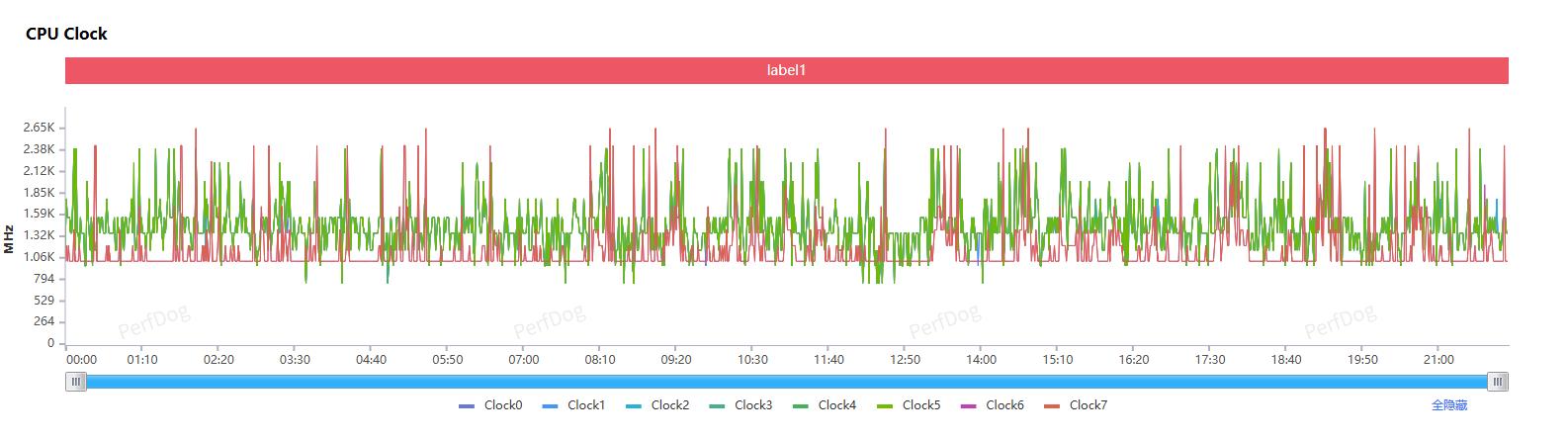The image size is (1568, 440).
Task: Click the right handle of range slider
Action: pos(1498,382)
